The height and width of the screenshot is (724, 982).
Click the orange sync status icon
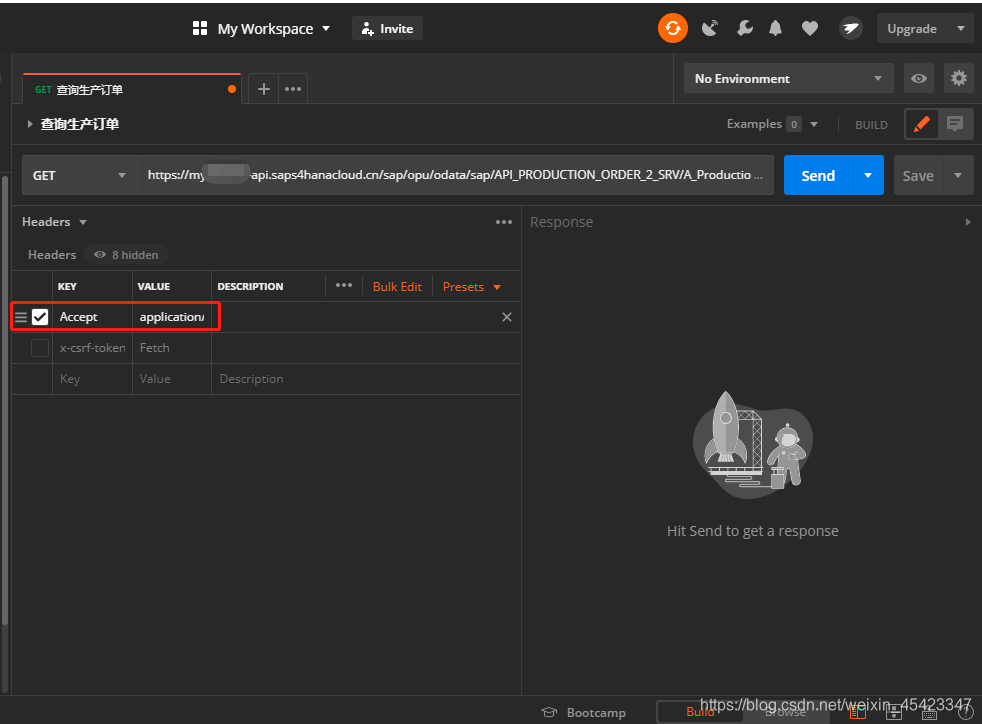pyautogui.click(x=673, y=28)
